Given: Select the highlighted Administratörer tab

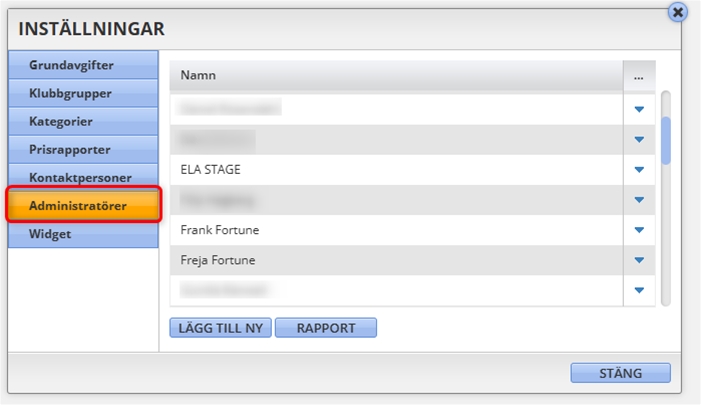Looking at the screenshot, I should coord(83,204).
